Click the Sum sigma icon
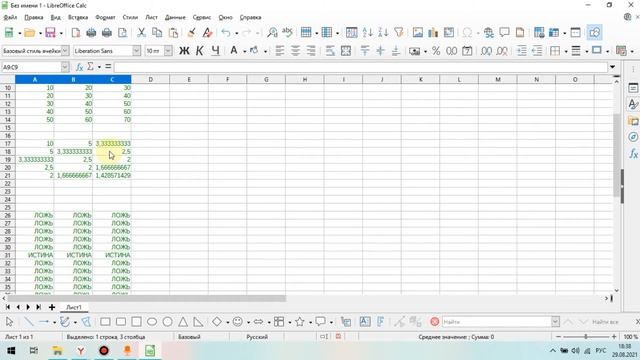 click(91, 67)
